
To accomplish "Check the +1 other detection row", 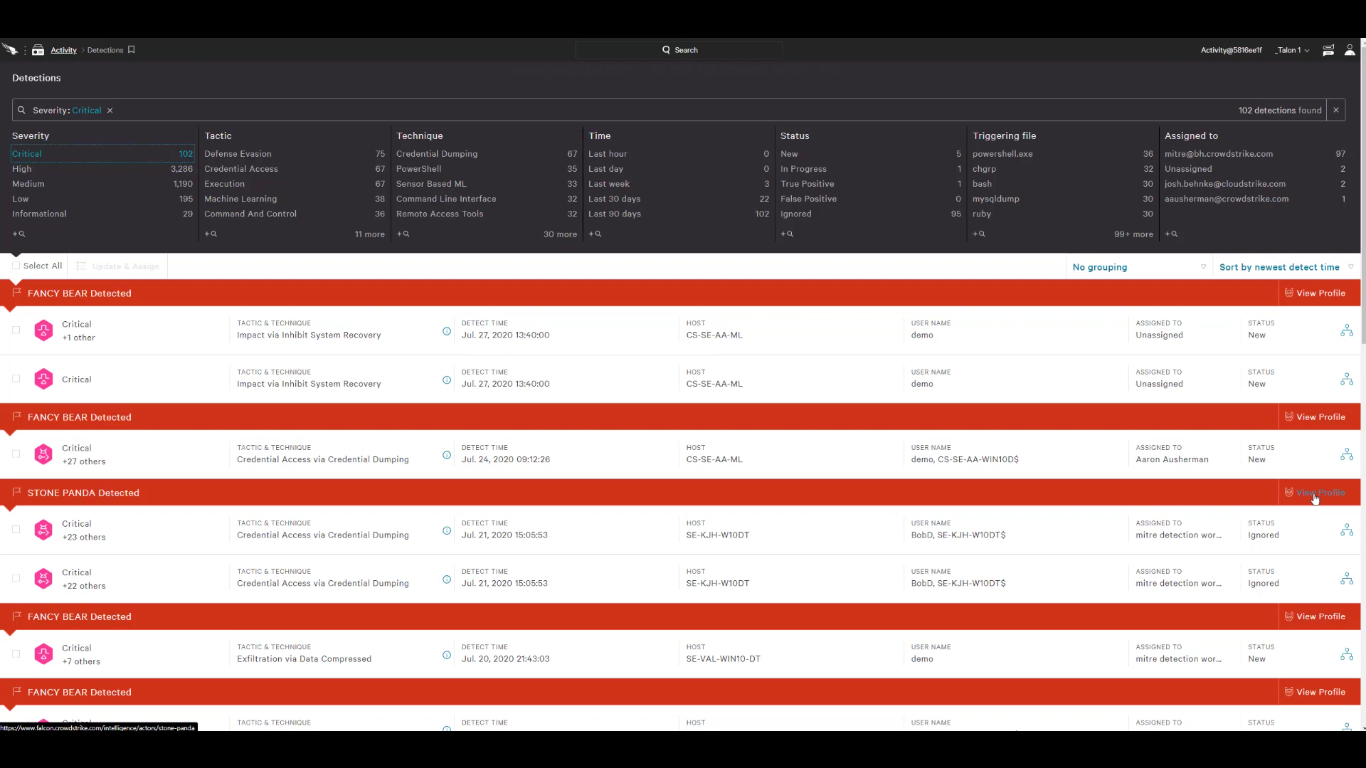I will (x=16, y=330).
